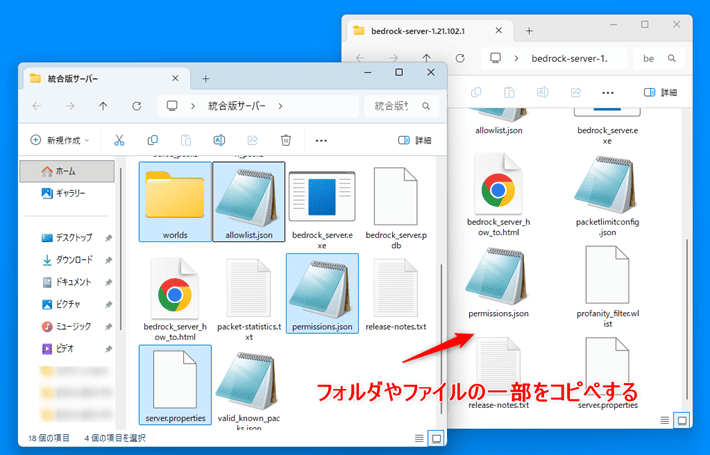Open ダウンロード in the sidebar
Image resolution: width=710 pixels, height=455 pixels.
click(74, 260)
